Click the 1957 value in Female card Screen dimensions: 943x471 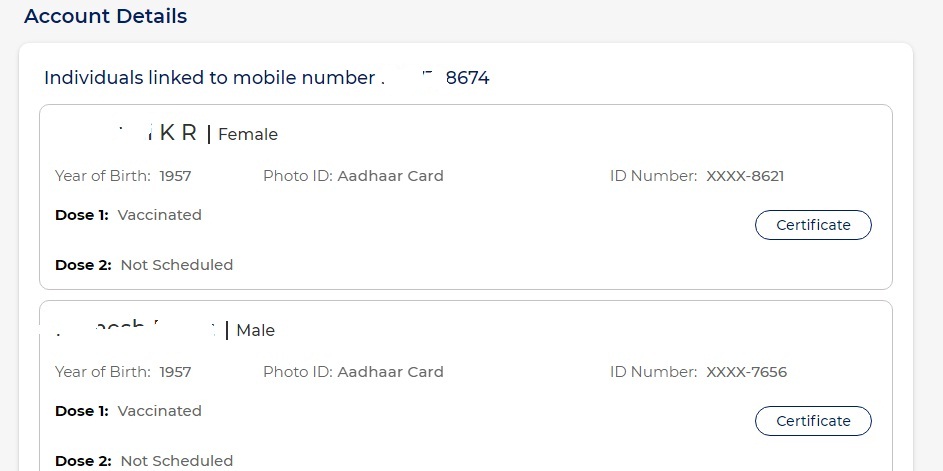coord(173,176)
